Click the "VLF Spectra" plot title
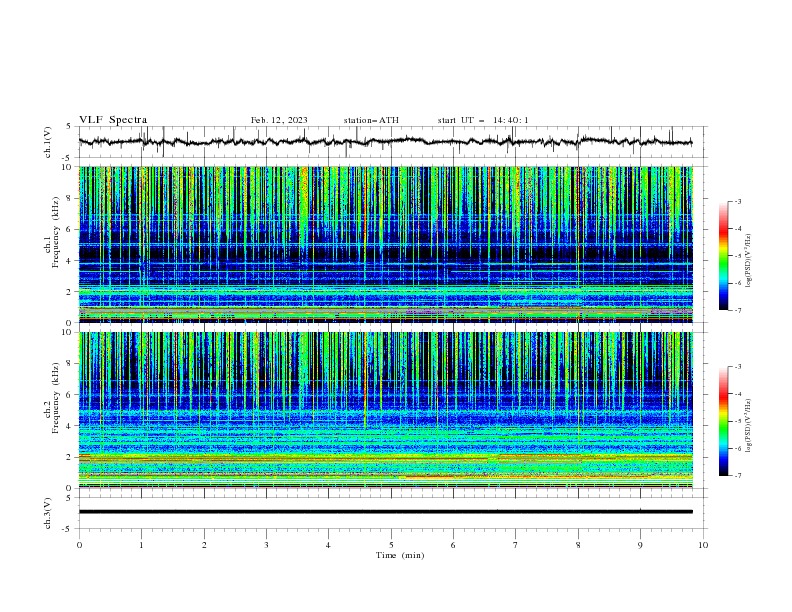 click(113, 120)
